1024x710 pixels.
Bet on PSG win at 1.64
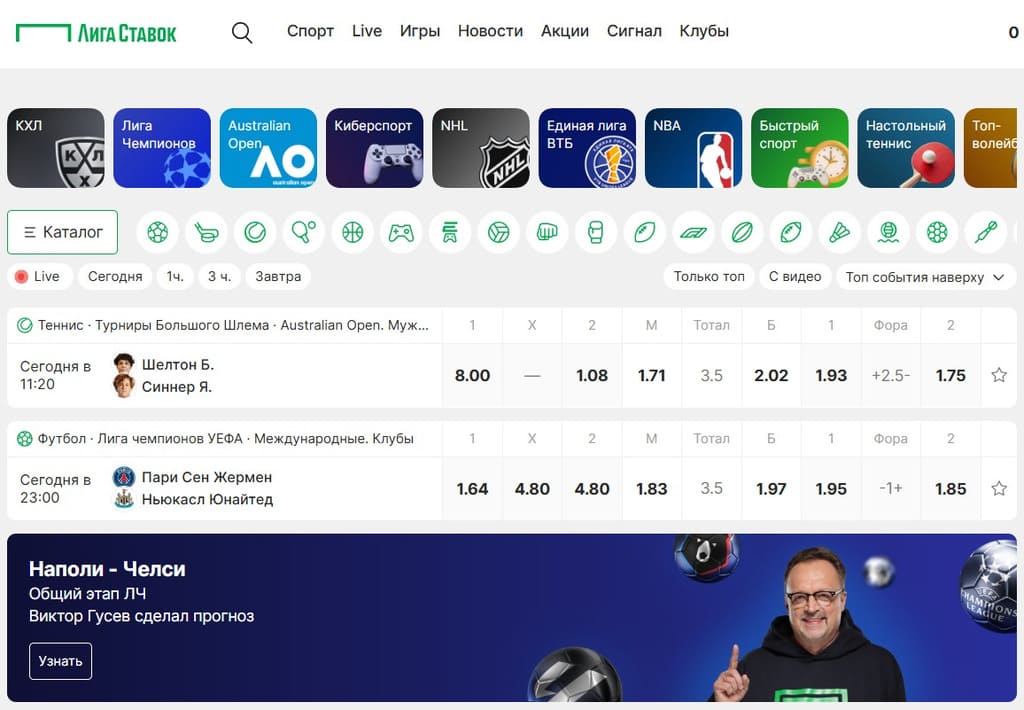point(472,489)
